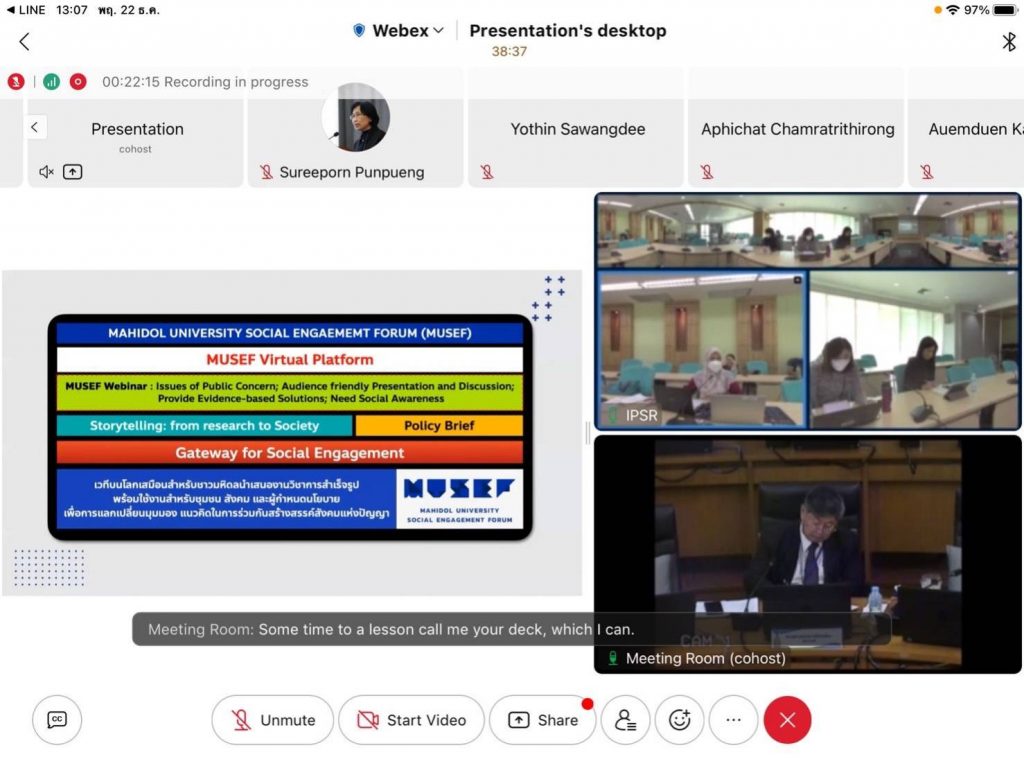1024x768 pixels.
Task: Tap the red recording indicator icon
Action: pyautogui.click(x=78, y=82)
